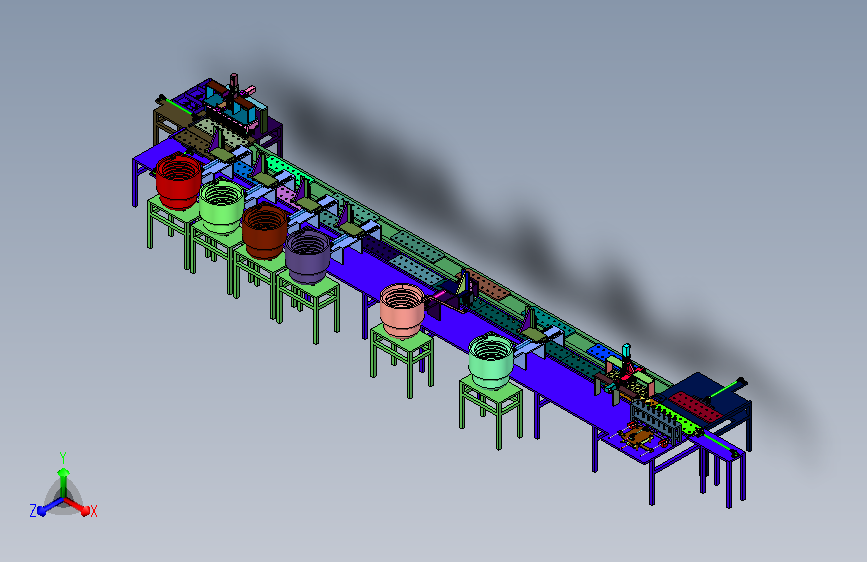This screenshot has height=562, width=867.
Task: Select the salmon pink bowl feeder
Action: point(402,310)
